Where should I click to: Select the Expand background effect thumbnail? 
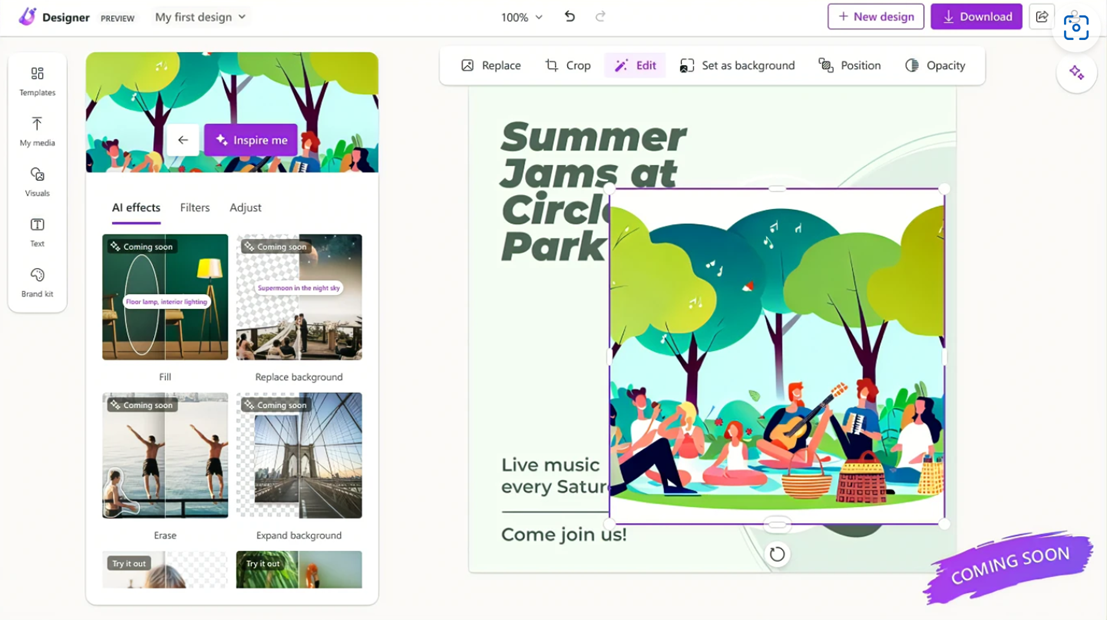click(299, 455)
